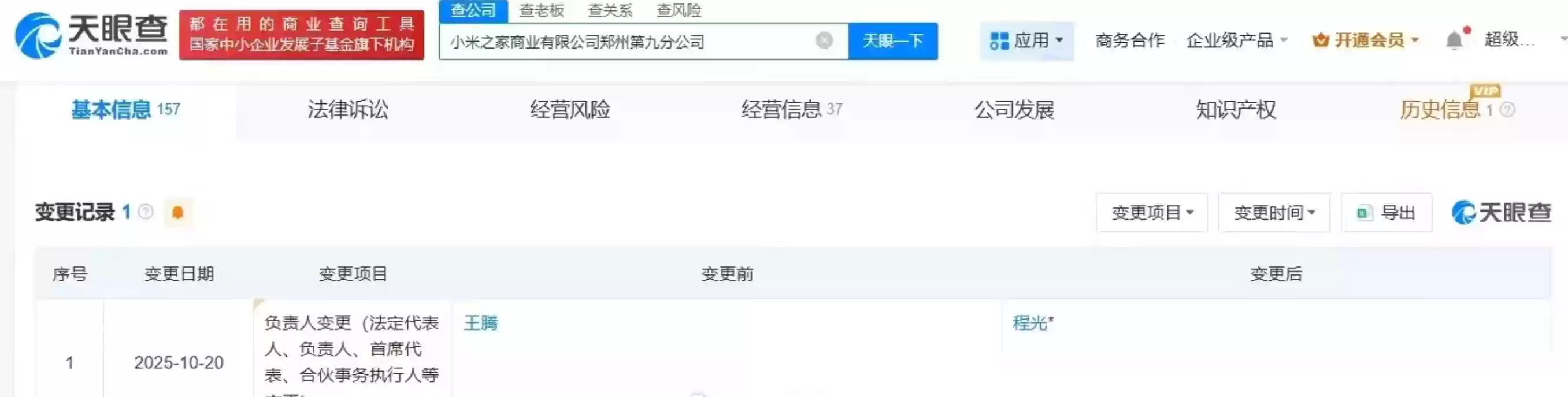Image resolution: width=1568 pixels, height=397 pixels.
Task: Click the crown icon for 开通会员
Action: point(1320,40)
